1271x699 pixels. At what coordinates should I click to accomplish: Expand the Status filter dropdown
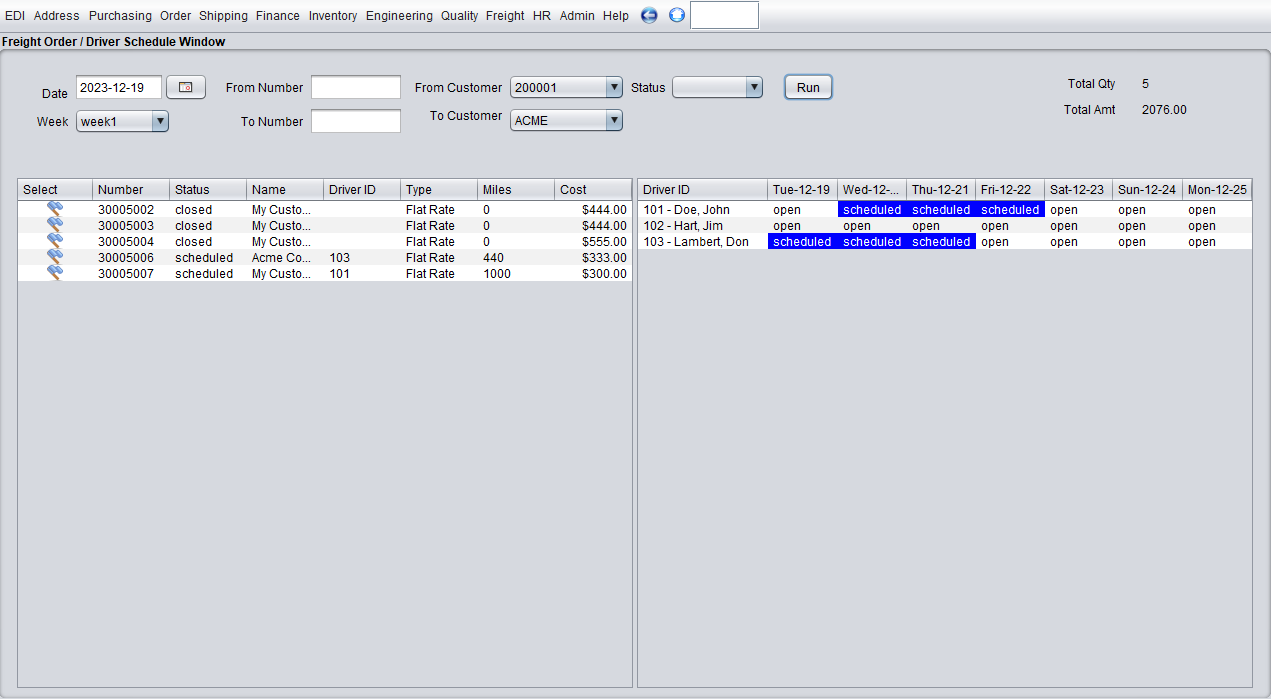pyautogui.click(x=753, y=87)
